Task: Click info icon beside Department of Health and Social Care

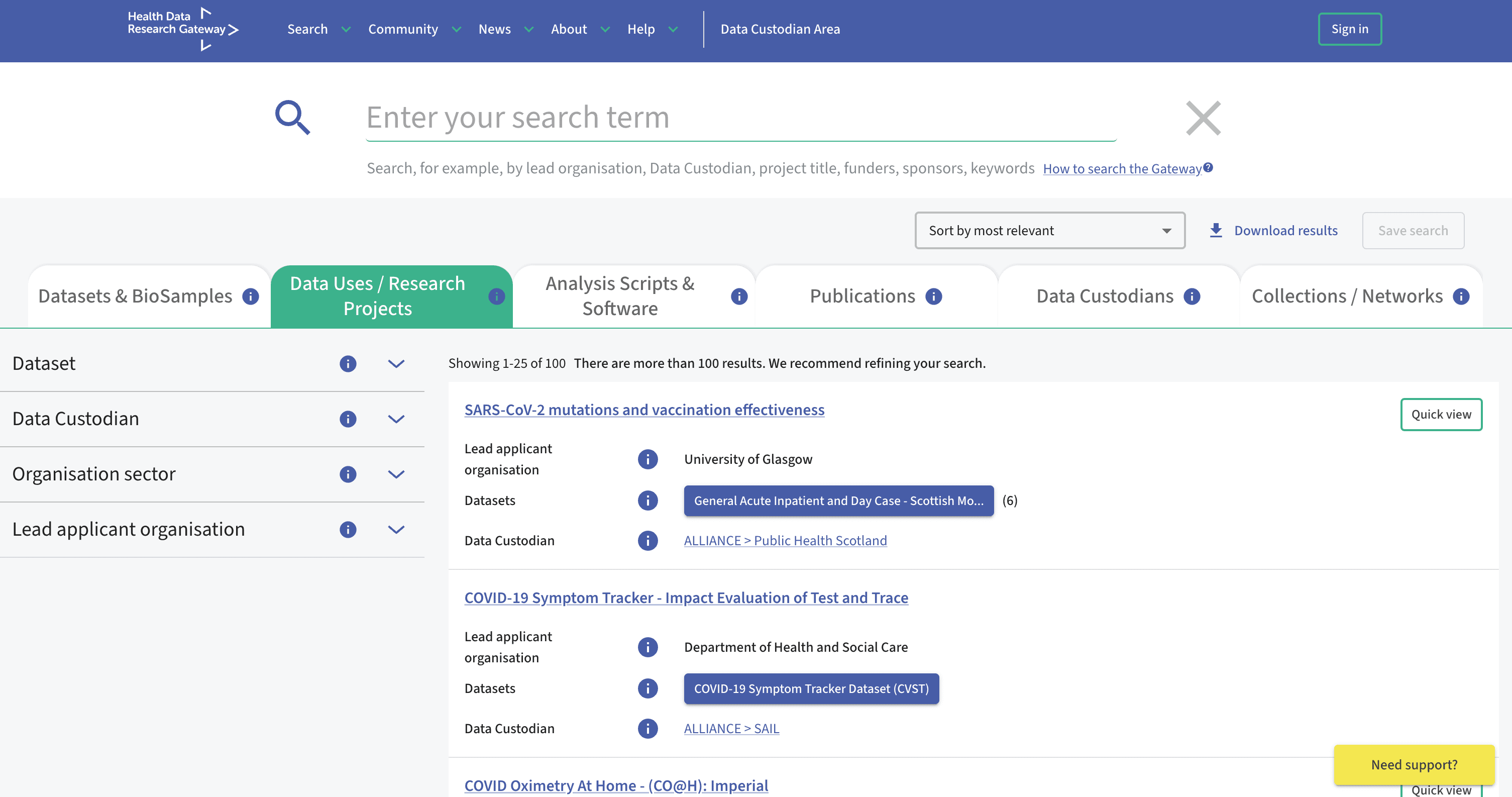Action: (648, 647)
